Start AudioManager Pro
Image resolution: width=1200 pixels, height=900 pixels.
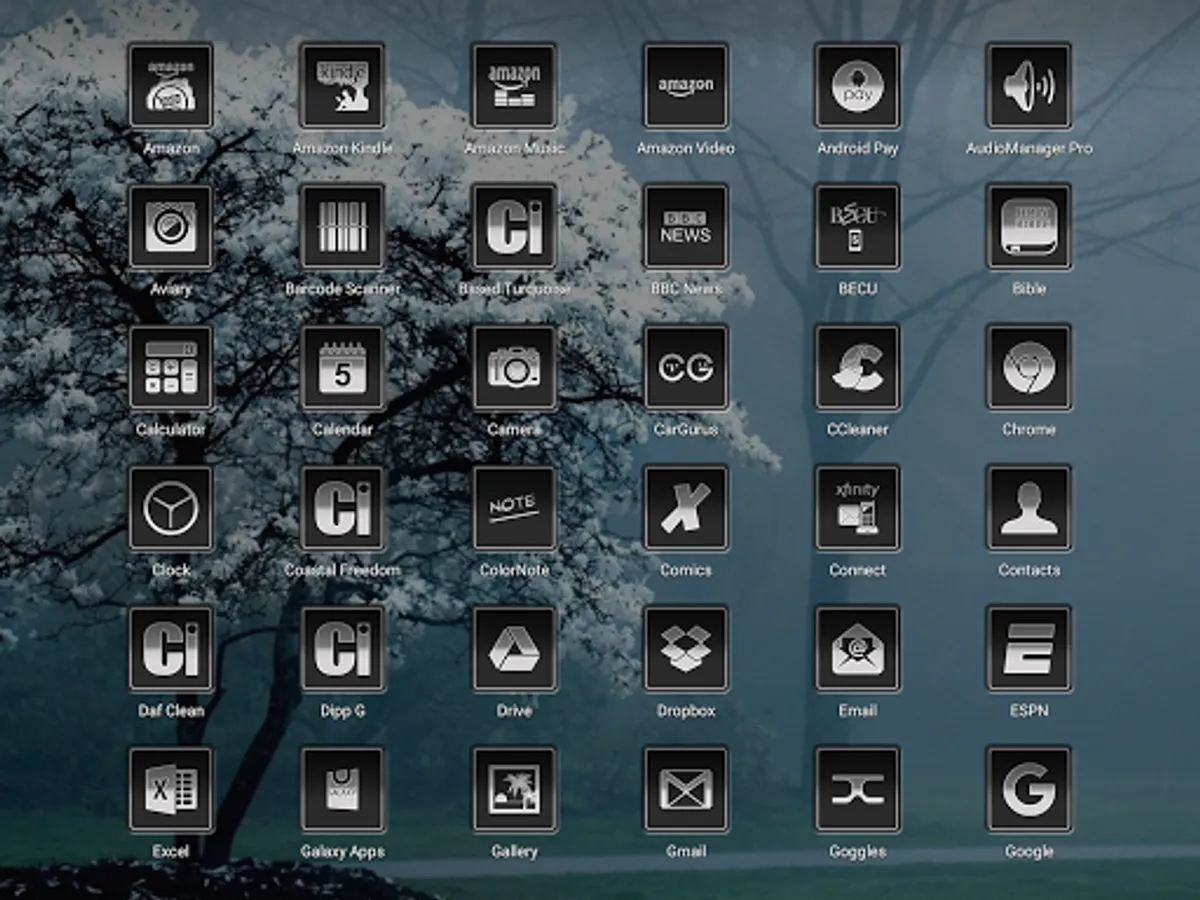click(1030, 87)
